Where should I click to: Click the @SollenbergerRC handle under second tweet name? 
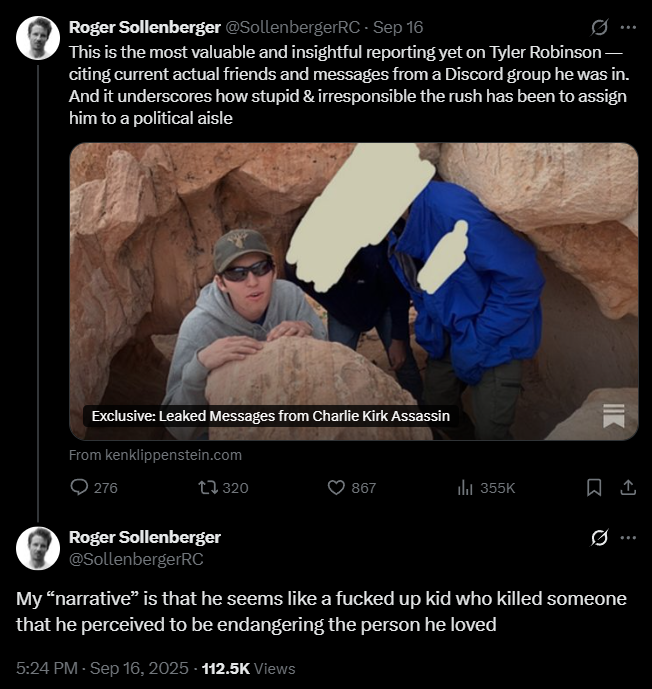[136, 559]
